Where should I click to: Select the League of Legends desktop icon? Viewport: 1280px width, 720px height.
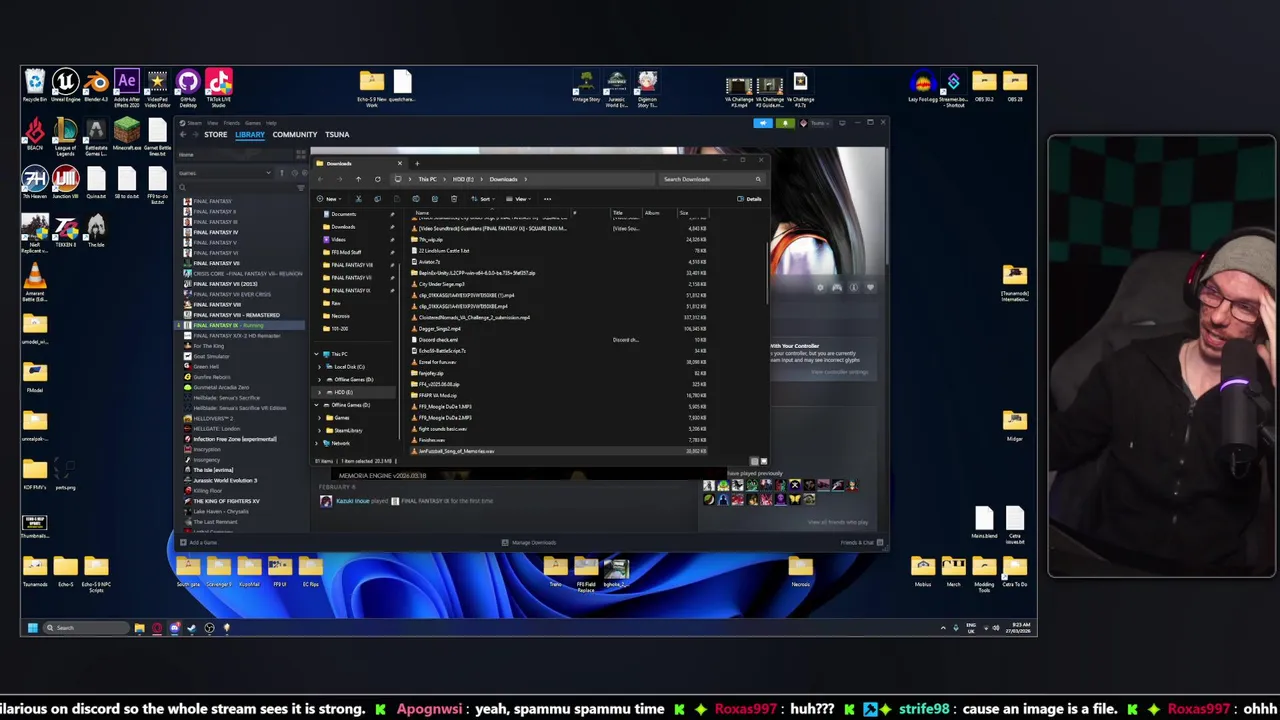[65, 137]
